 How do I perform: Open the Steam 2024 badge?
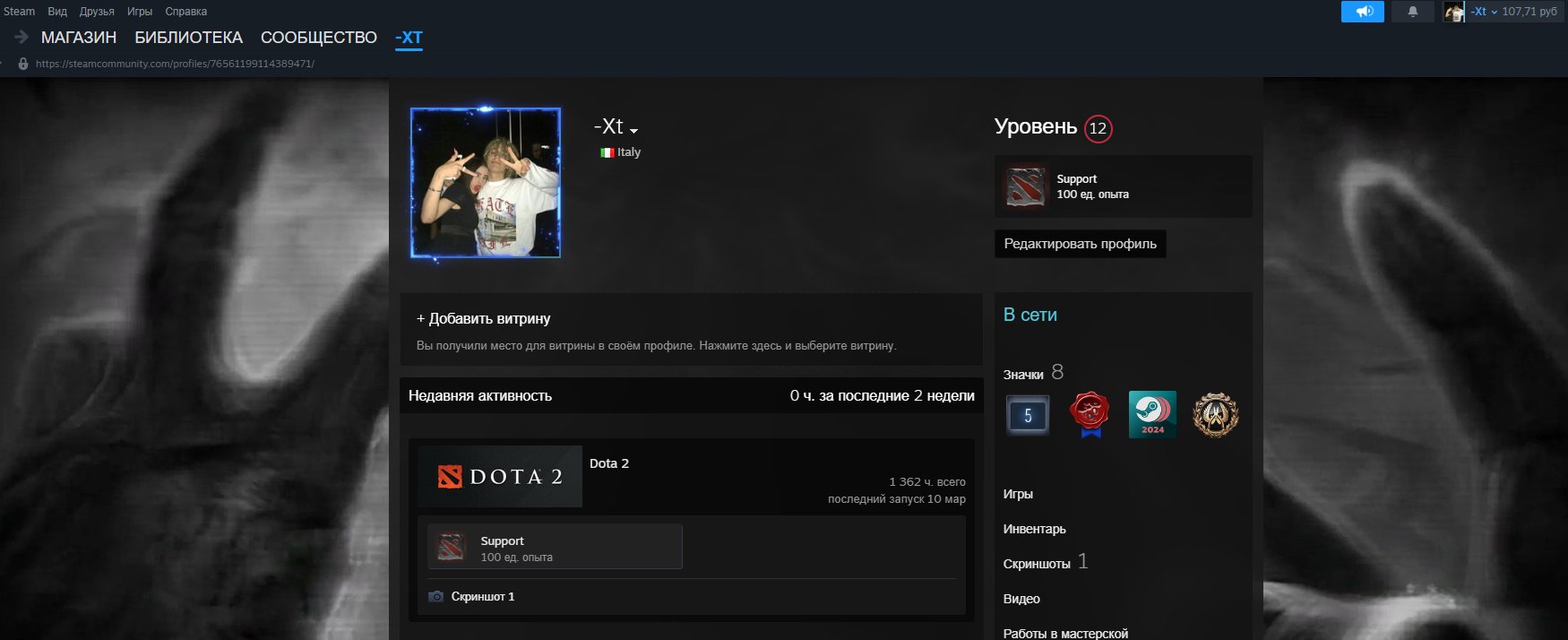point(1152,415)
